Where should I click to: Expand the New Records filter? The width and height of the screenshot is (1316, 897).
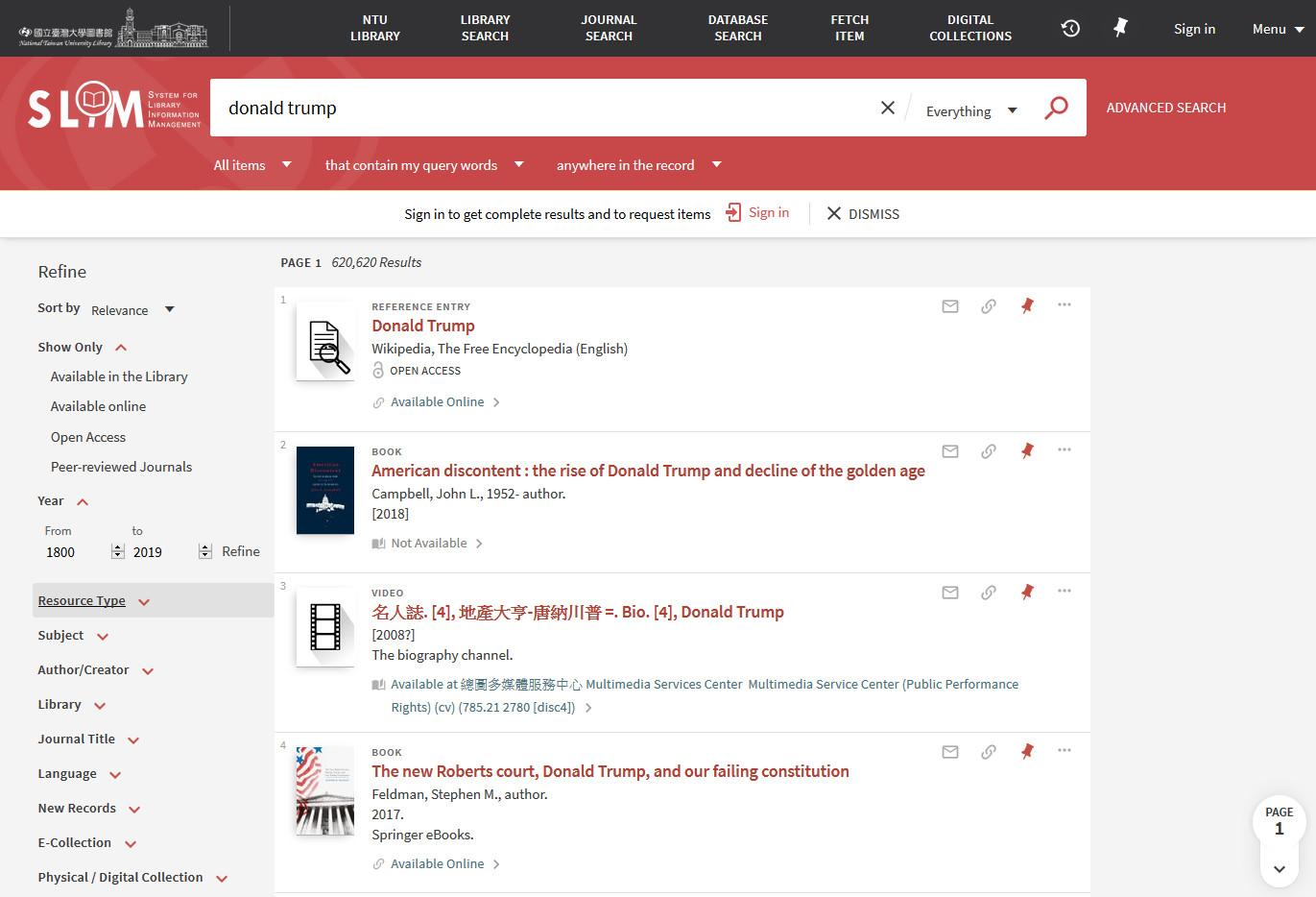89,809
